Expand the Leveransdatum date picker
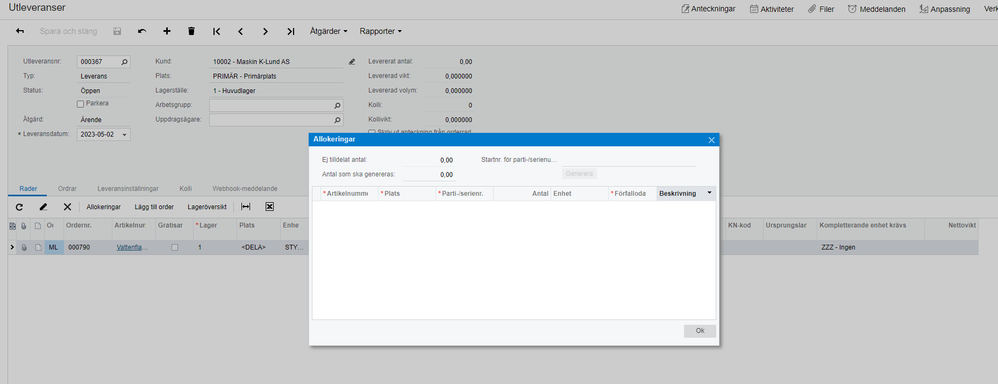 [124, 135]
